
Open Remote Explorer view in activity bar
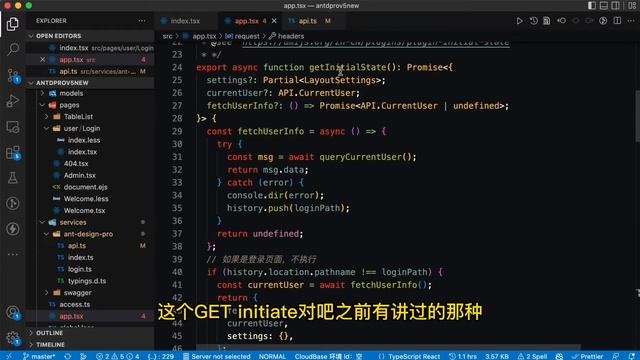(13, 127)
